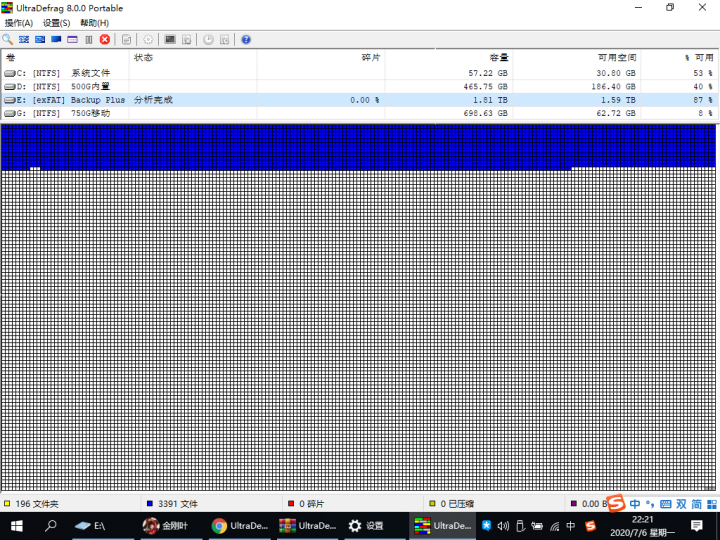This screenshot has width=720, height=540.
Task: Sort by the 状态 column header
Action: tap(193, 57)
